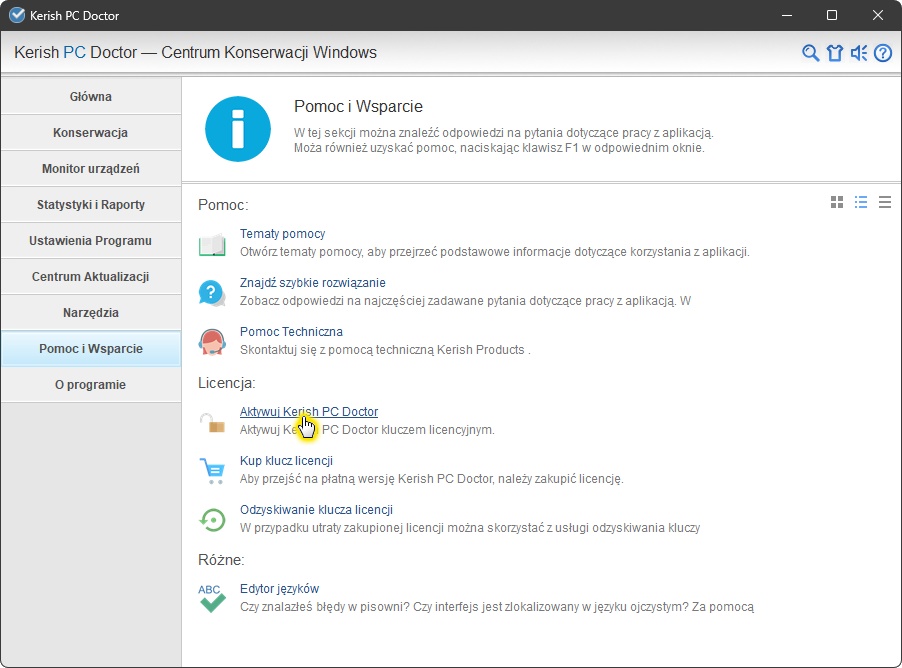Screen dimensions: 902x668
Task: Go to Statystyki i Raporty section
Action: pyautogui.click(x=91, y=205)
